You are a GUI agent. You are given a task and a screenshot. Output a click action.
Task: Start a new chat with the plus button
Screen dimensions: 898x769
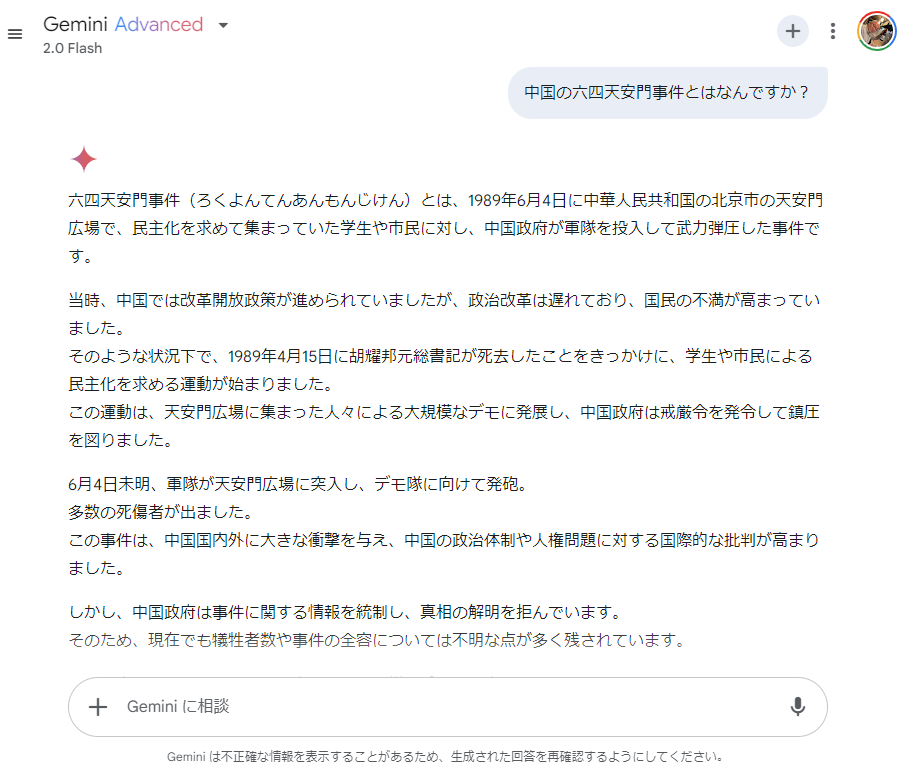coord(793,31)
